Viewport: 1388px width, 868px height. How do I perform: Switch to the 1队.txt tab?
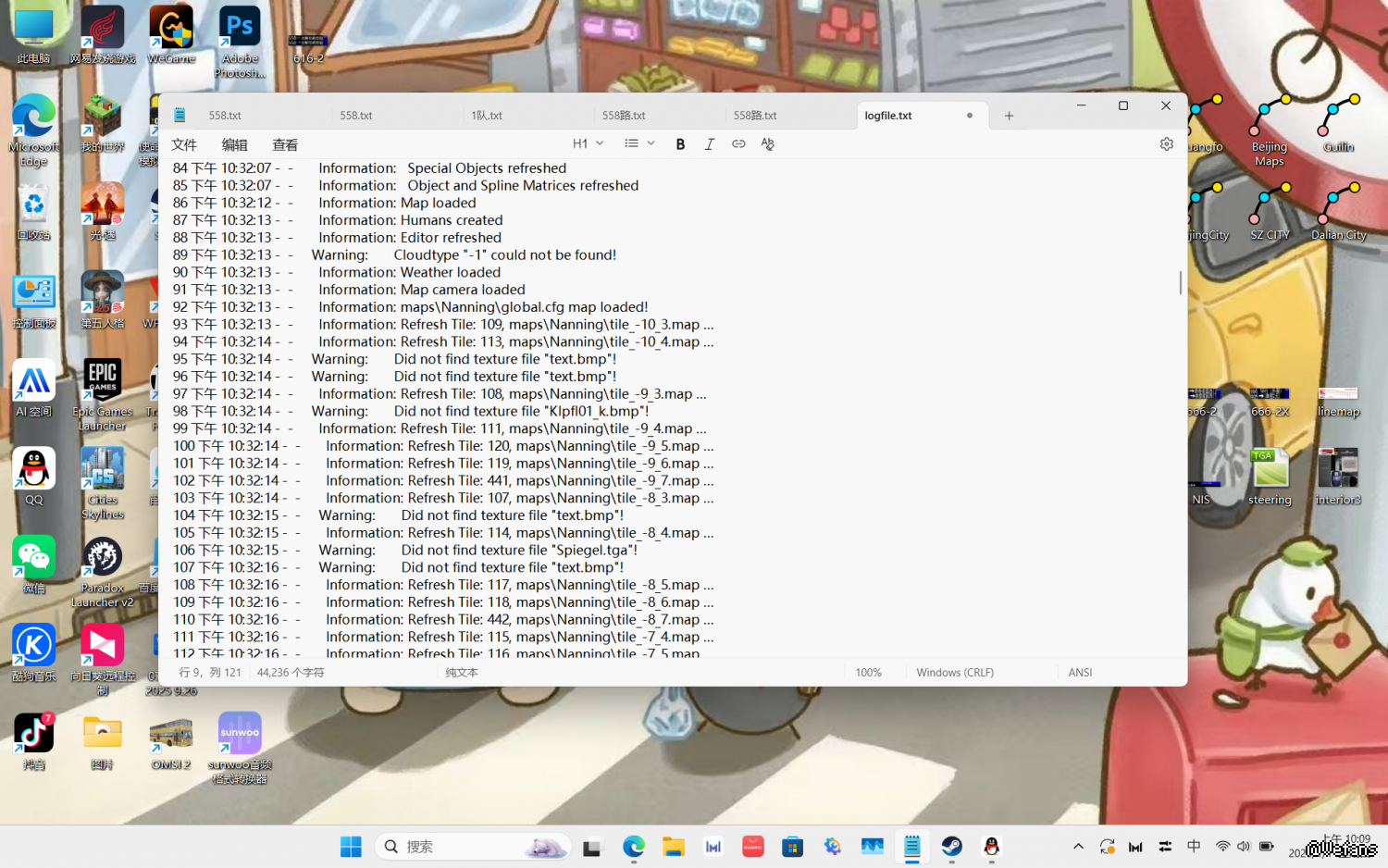(x=487, y=116)
